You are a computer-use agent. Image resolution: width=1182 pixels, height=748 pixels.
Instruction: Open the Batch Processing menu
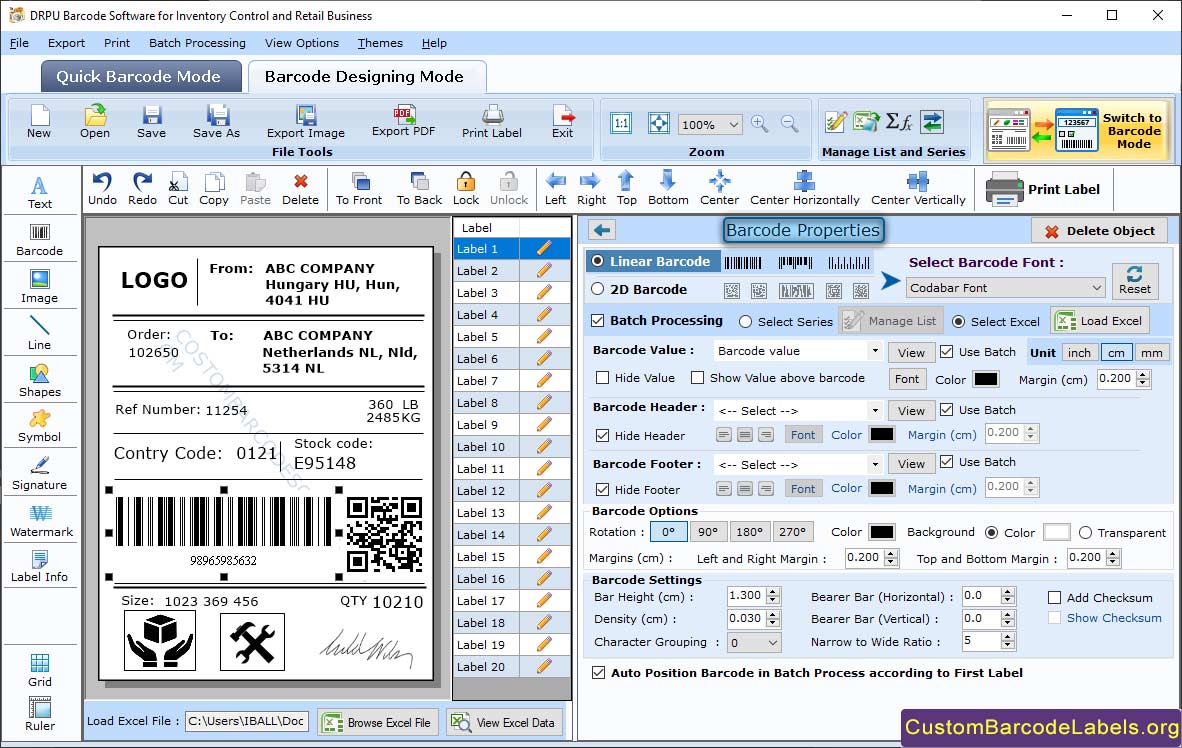197,43
